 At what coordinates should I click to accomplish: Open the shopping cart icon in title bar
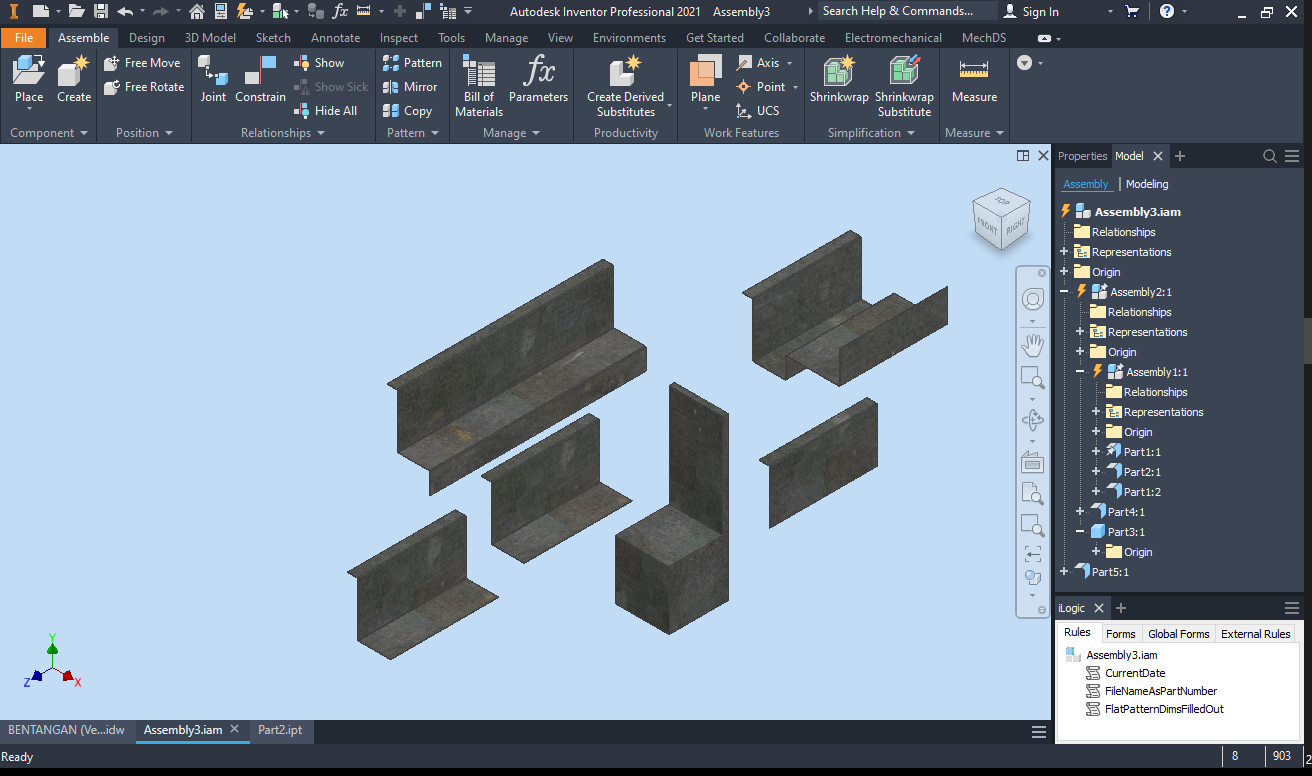point(1132,12)
